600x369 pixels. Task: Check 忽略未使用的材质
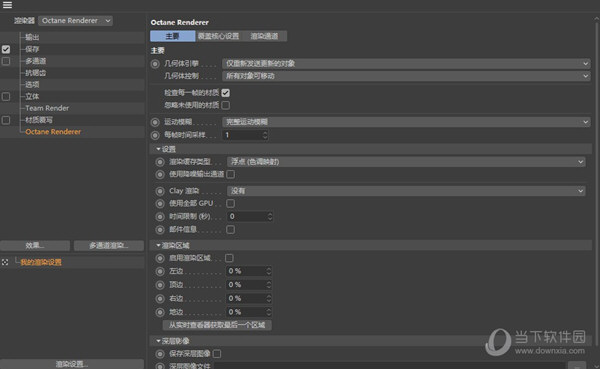pyautogui.click(x=225, y=105)
